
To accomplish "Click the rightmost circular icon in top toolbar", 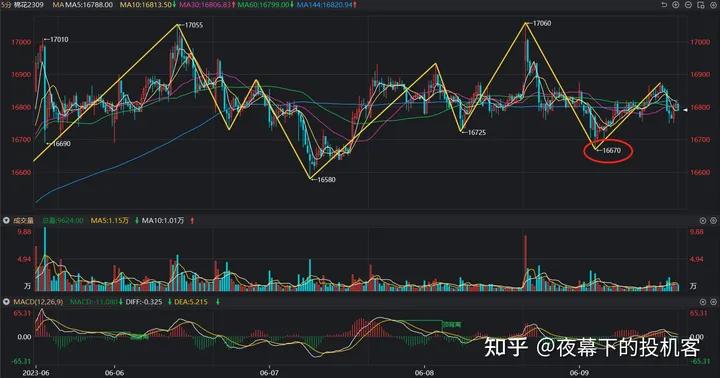I will 713,5.
